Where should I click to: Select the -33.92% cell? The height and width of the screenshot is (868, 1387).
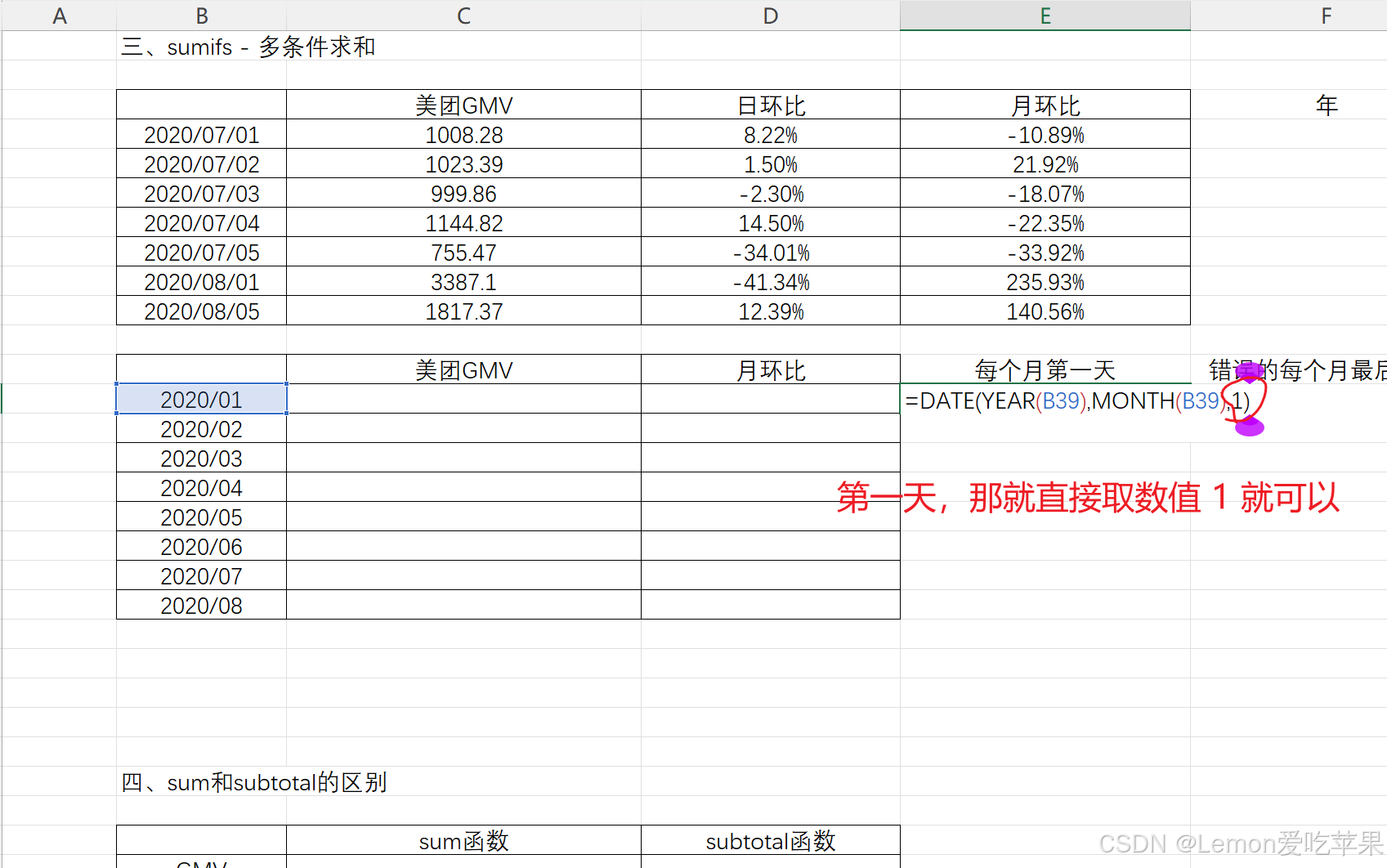coord(1045,252)
